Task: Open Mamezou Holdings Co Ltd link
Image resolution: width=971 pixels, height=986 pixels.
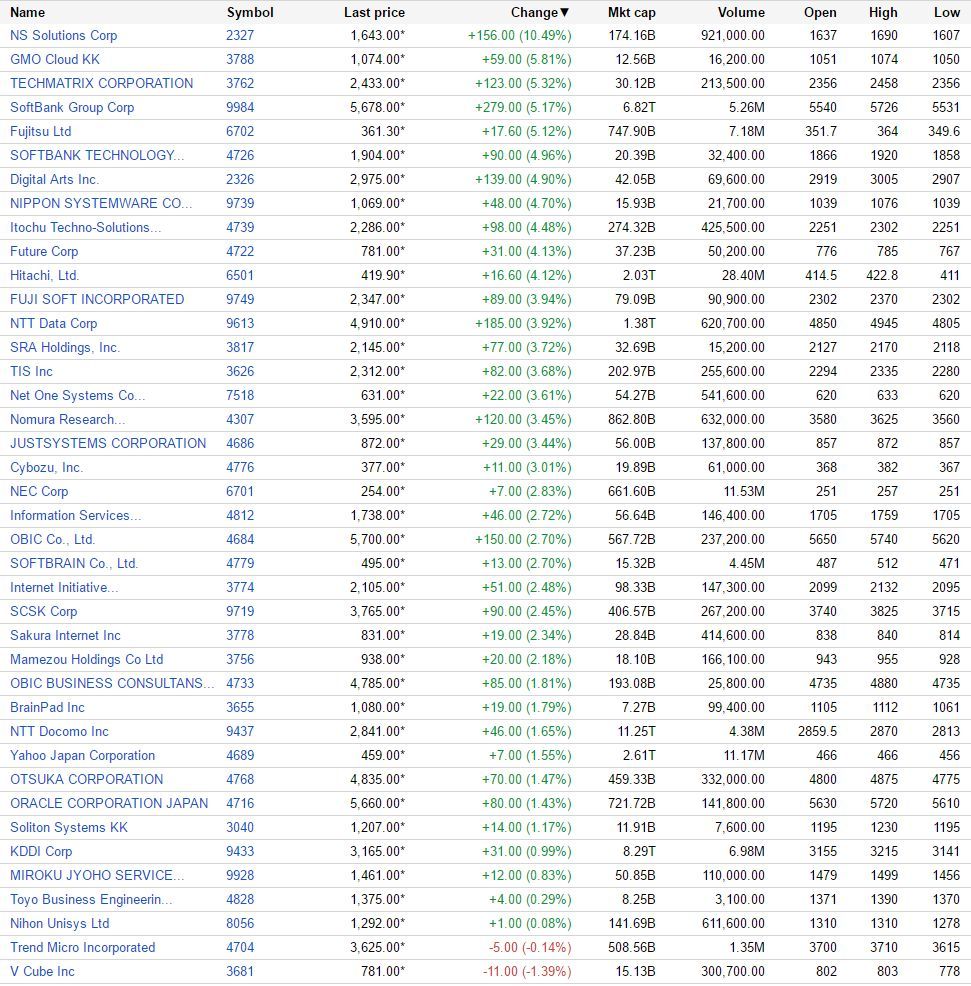Action: coord(87,660)
